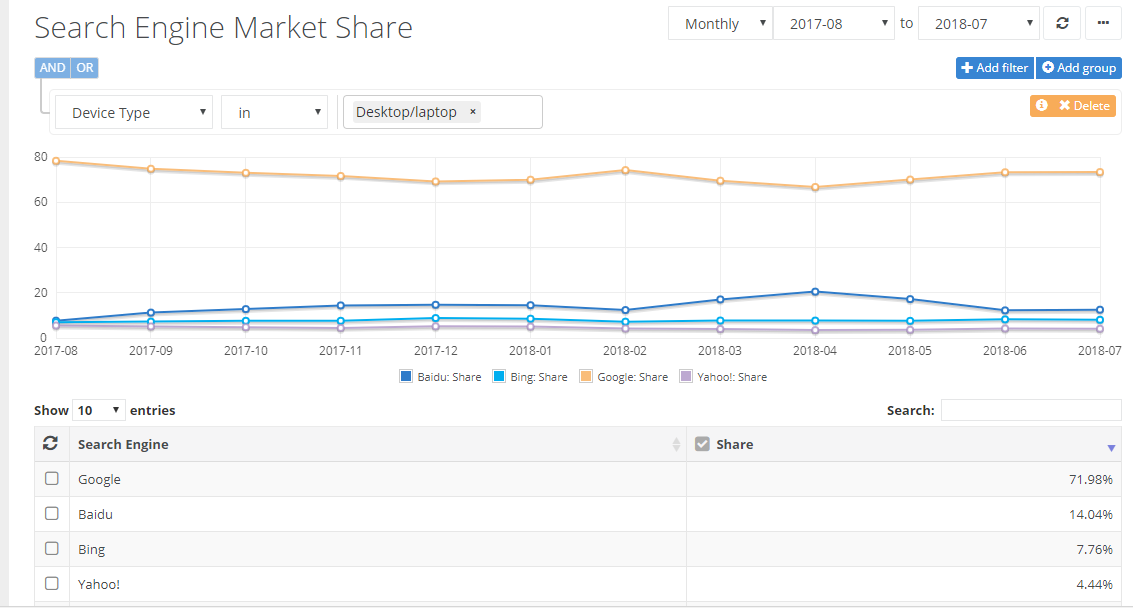Tick the Baidu row checkbox
Image resolution: width=1133 pixels, height=608 pixels.
coord(51,513)
